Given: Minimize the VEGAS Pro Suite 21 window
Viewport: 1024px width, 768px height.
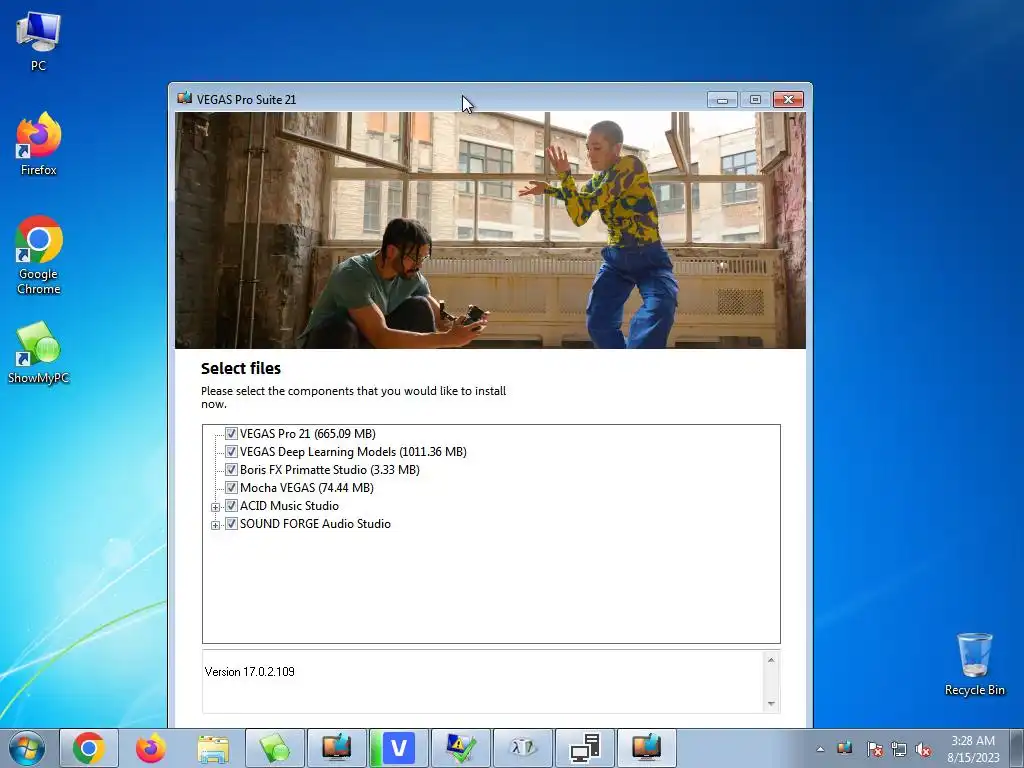Looking at the screenshot, I should point(722,99).
